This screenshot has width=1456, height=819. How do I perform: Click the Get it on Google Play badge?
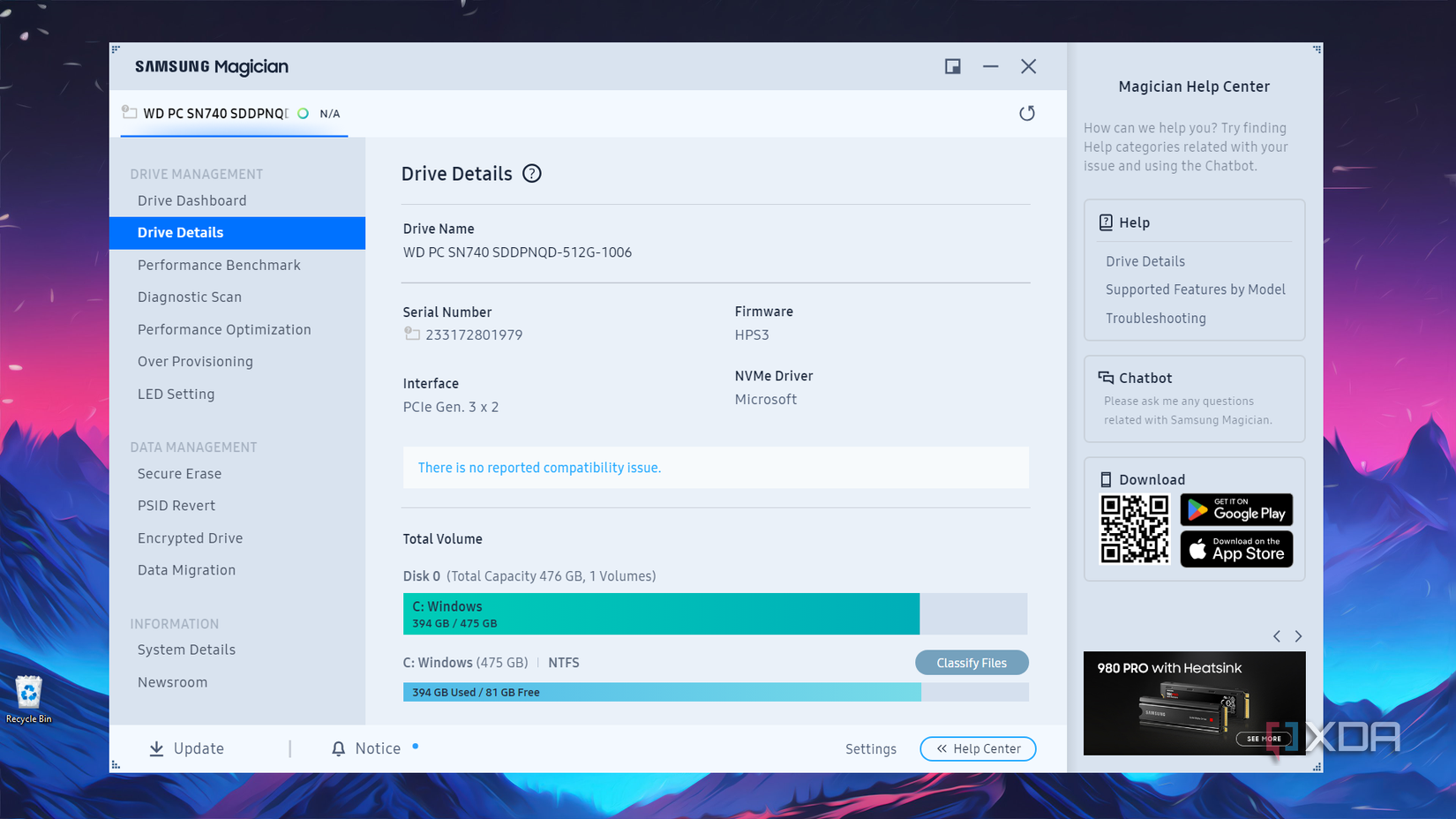[1236, 509]
